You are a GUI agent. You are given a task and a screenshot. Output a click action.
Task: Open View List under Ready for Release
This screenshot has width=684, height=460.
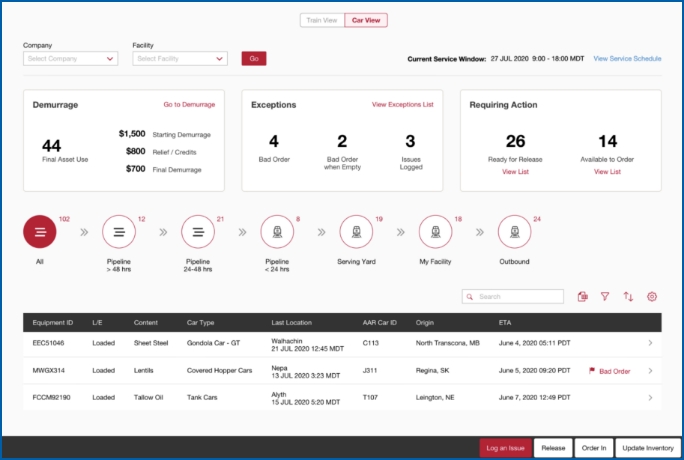(x=515, y=172)
